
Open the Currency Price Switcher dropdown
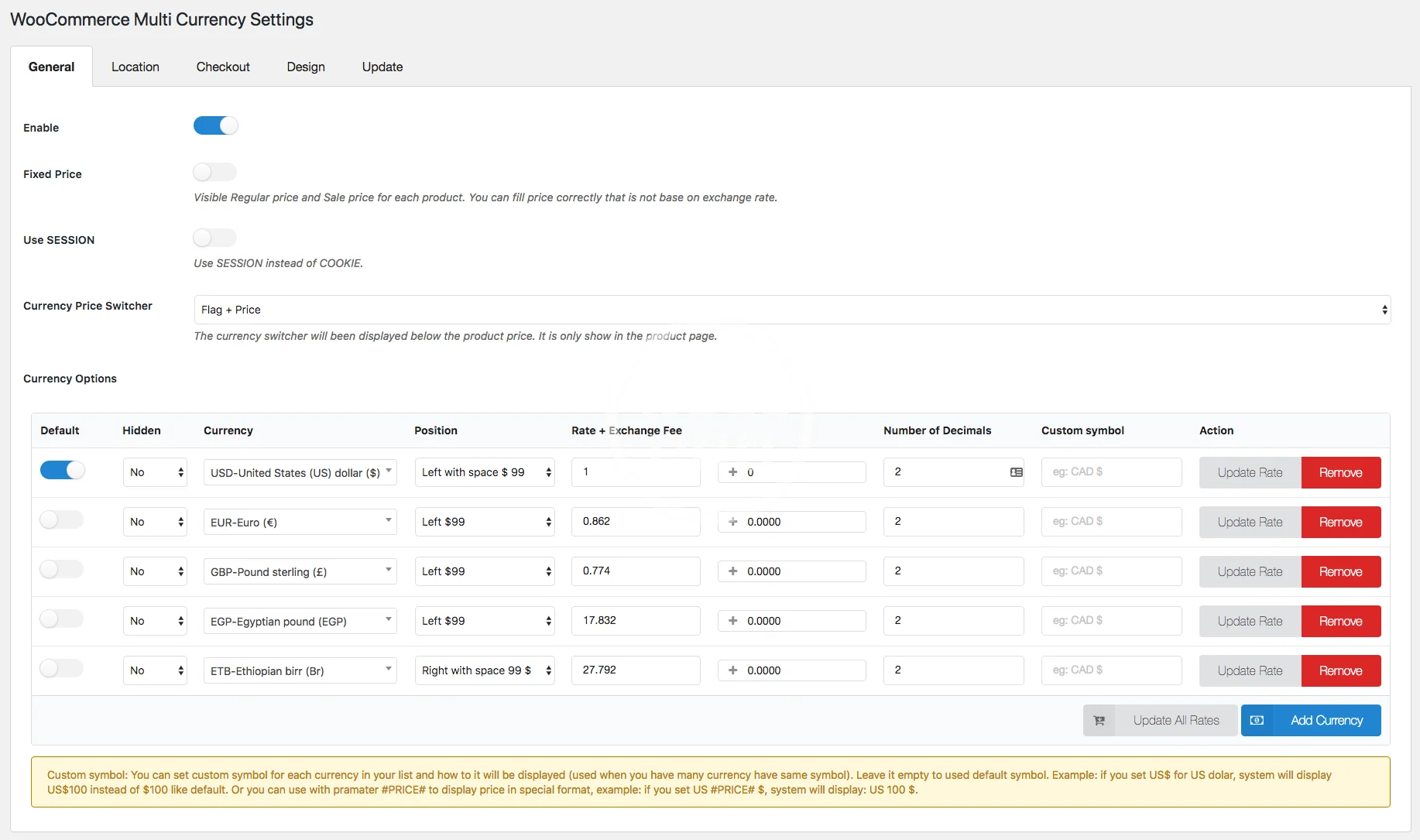pos(791,310)
